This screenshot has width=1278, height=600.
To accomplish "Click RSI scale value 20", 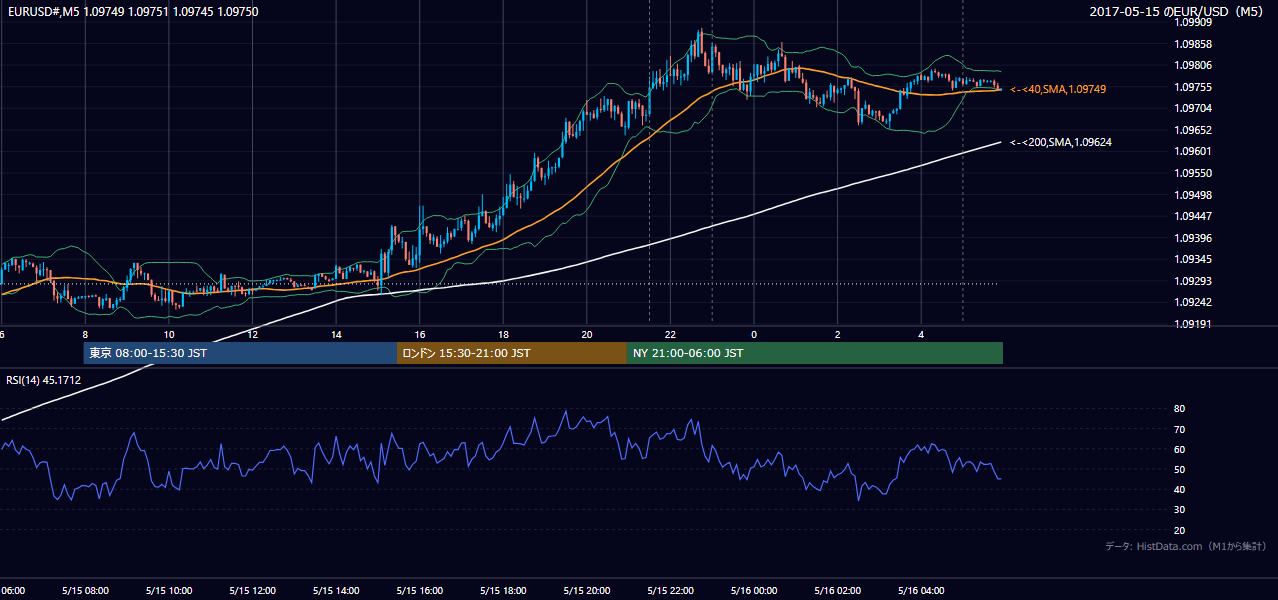I will [x=1179, y=530].
